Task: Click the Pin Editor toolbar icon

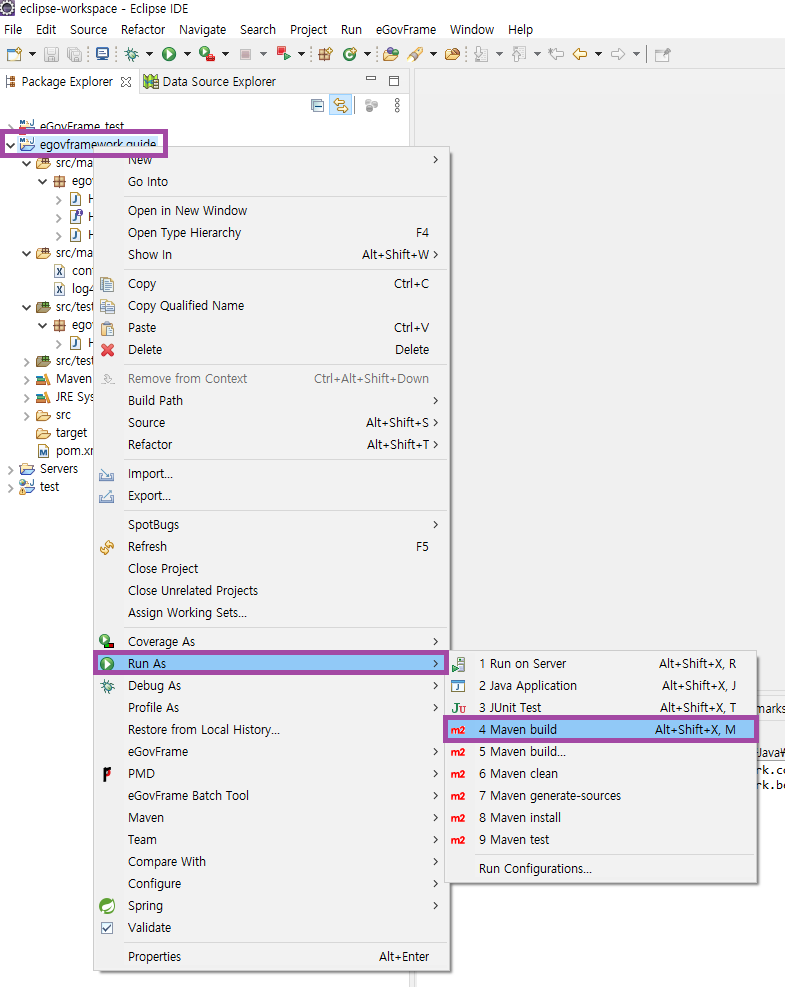Action: coord(662,55)
